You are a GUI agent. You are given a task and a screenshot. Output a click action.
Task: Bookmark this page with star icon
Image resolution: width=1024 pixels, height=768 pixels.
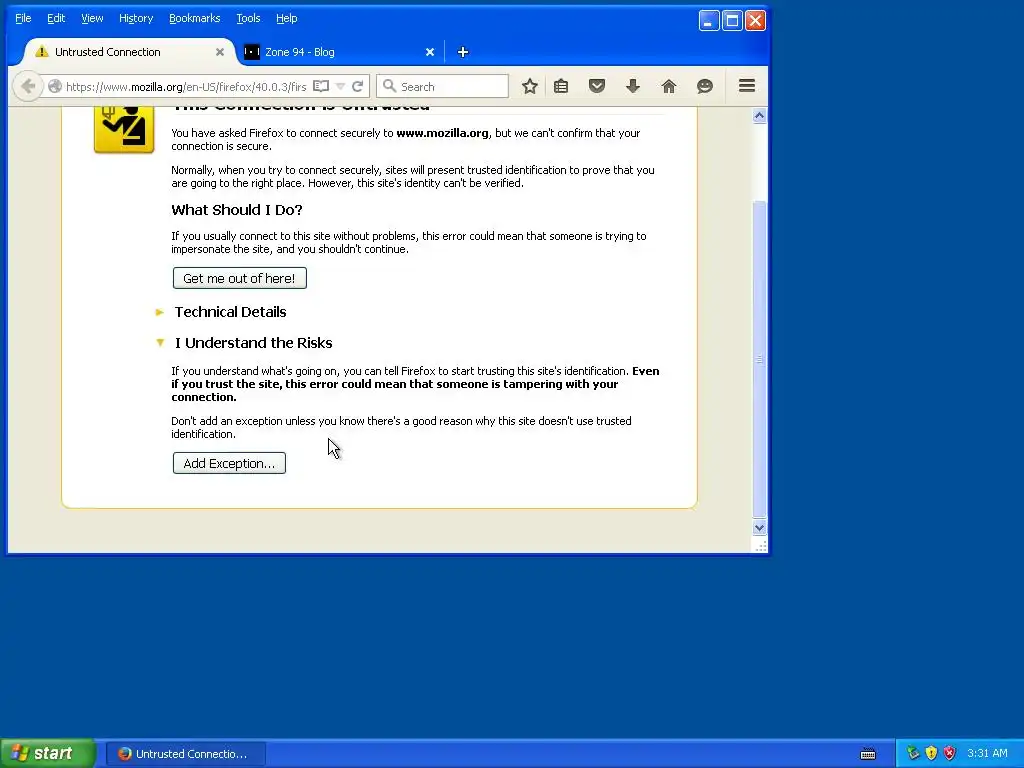click(x=530, y=86)
